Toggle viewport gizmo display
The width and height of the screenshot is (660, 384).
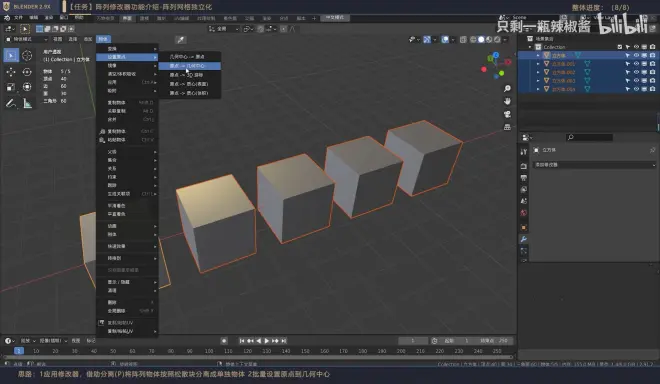click(x=427, y=40)
